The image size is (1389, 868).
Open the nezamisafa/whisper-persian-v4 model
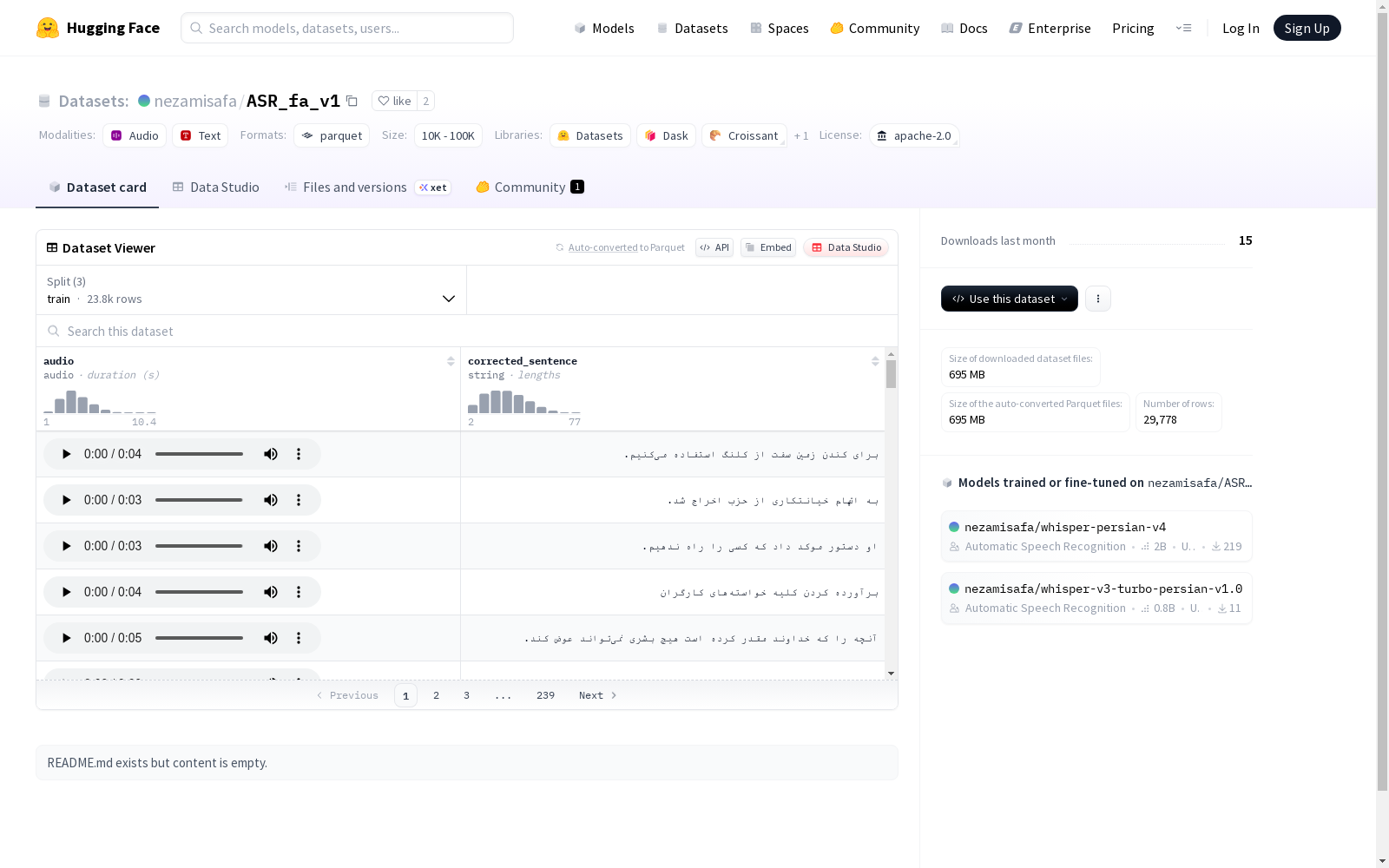coord(1096,536)
